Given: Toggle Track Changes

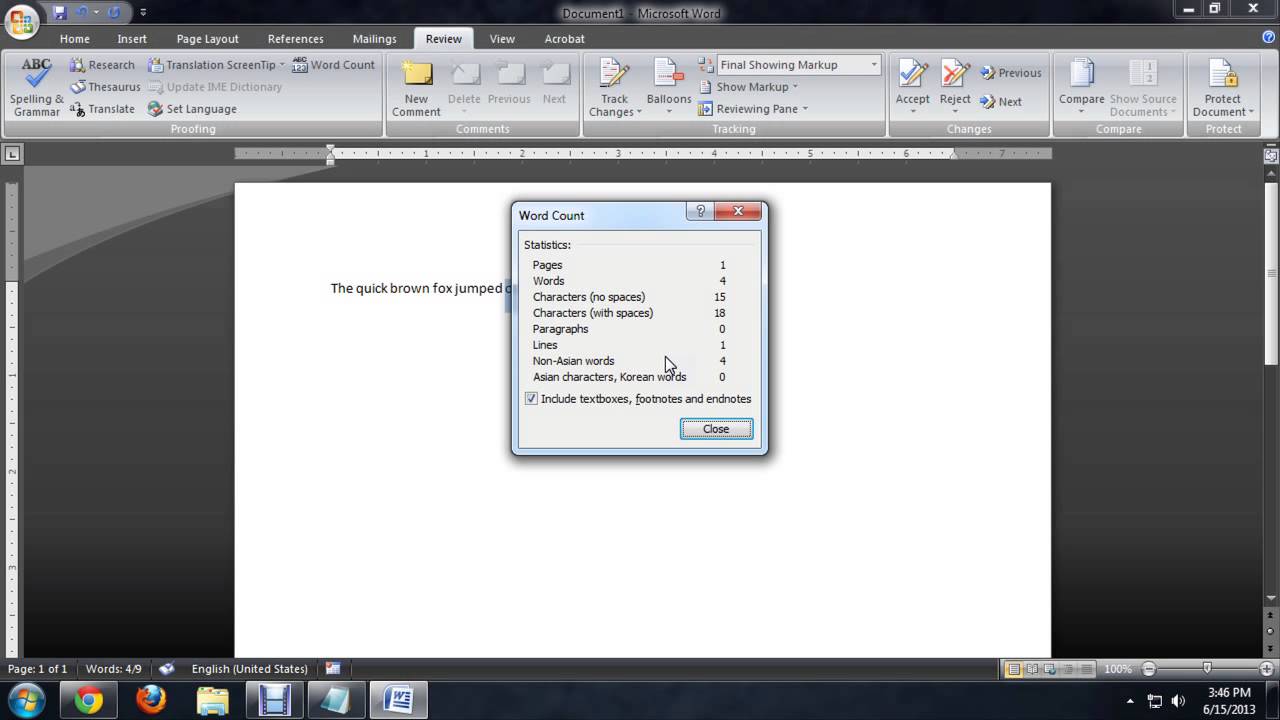Looking at the screenshot, I should point(614,88).
